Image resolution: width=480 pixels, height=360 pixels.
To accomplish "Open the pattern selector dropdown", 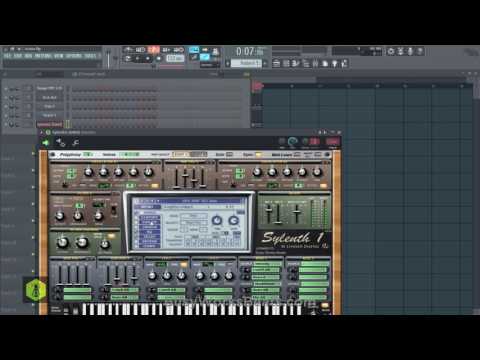I will (x=246, y=63).
